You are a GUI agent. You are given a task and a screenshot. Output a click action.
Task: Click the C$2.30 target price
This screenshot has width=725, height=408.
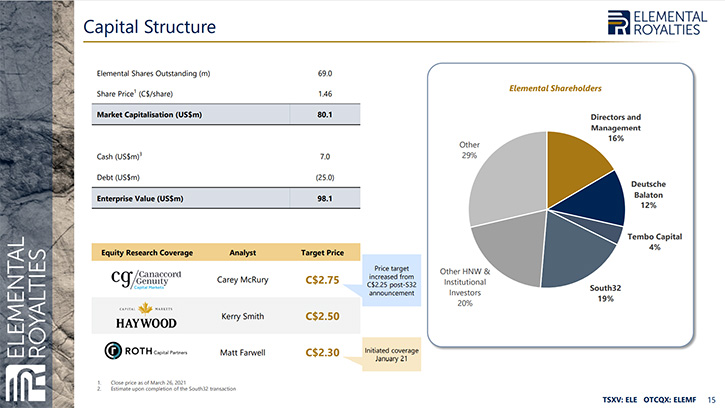coord(322,352)
